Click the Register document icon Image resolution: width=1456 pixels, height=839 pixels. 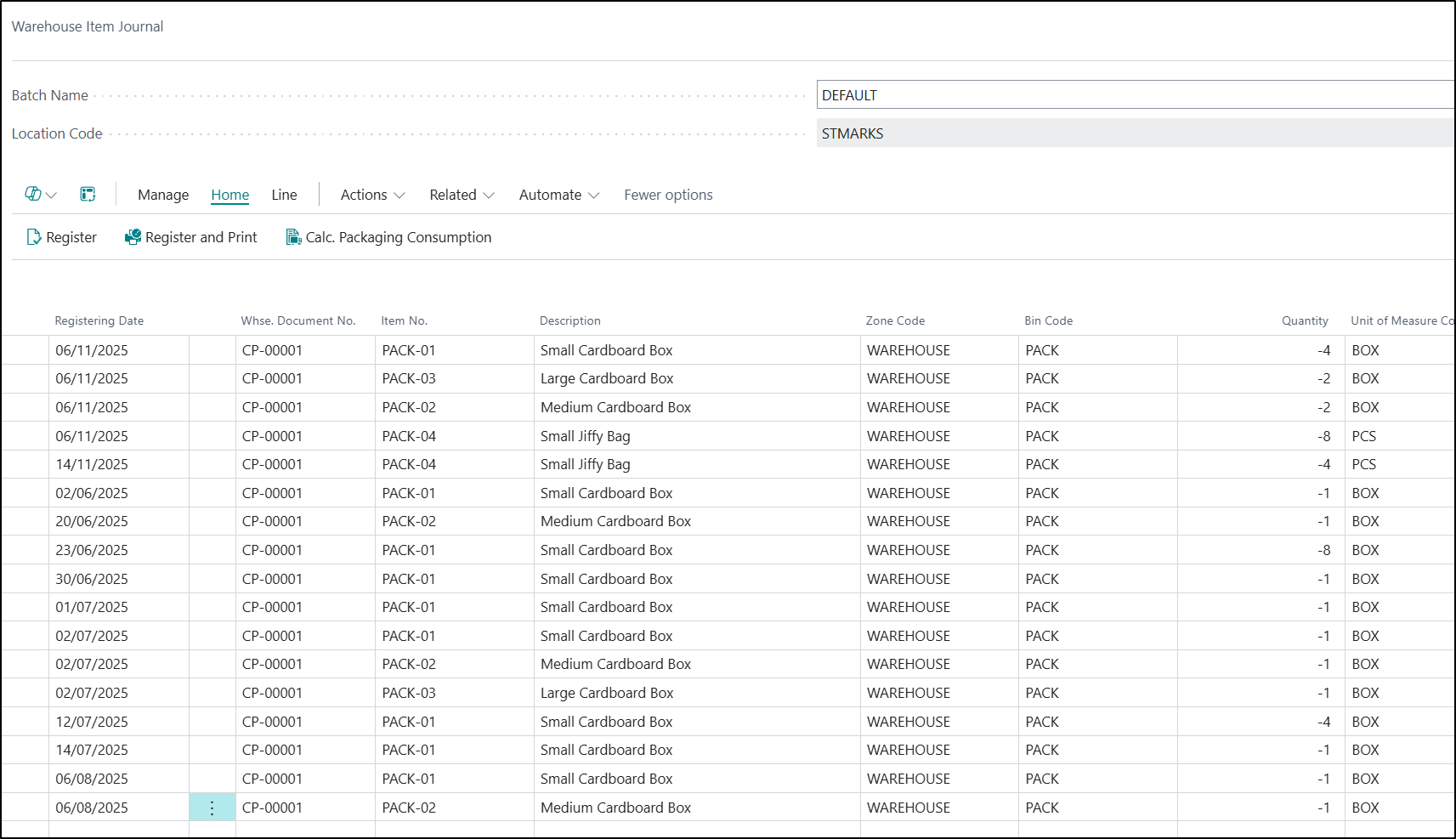34,237
